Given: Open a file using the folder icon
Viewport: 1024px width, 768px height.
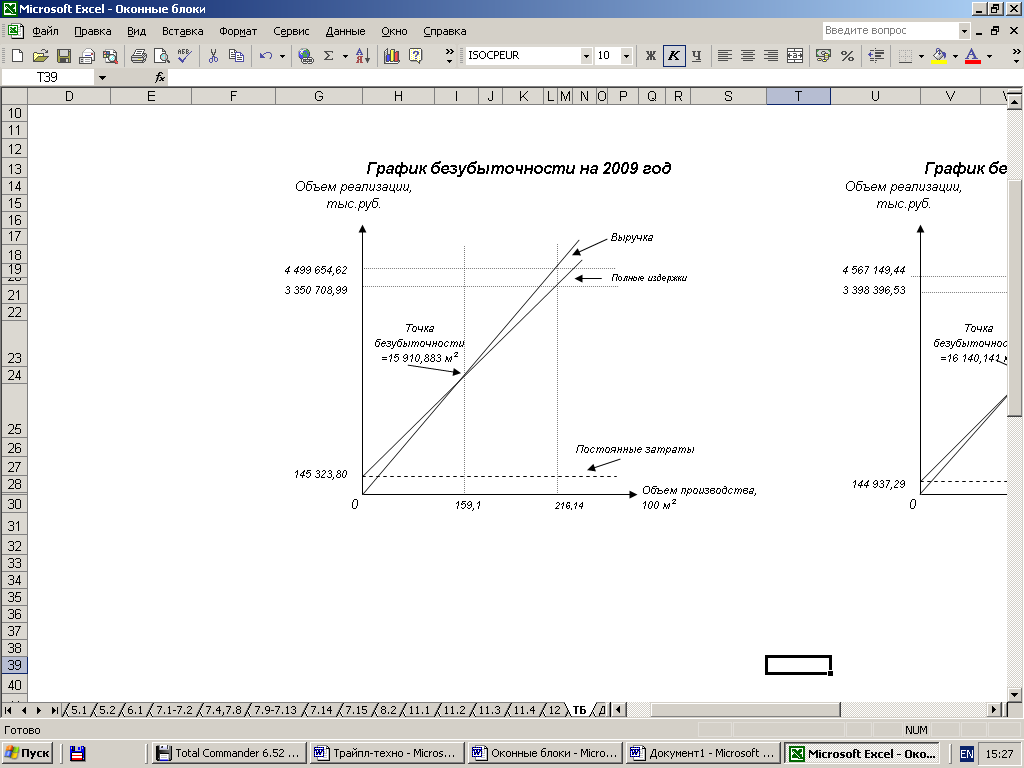Looking at the screenshot, I should pyautogui.click(x=40, y=56).
